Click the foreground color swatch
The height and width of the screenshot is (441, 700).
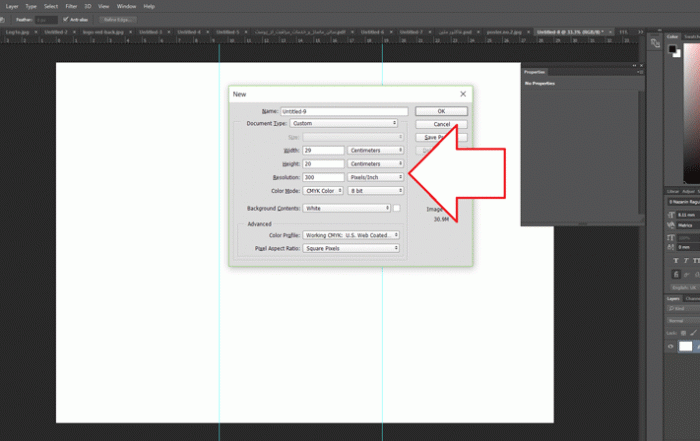click(x=672, y=49)
